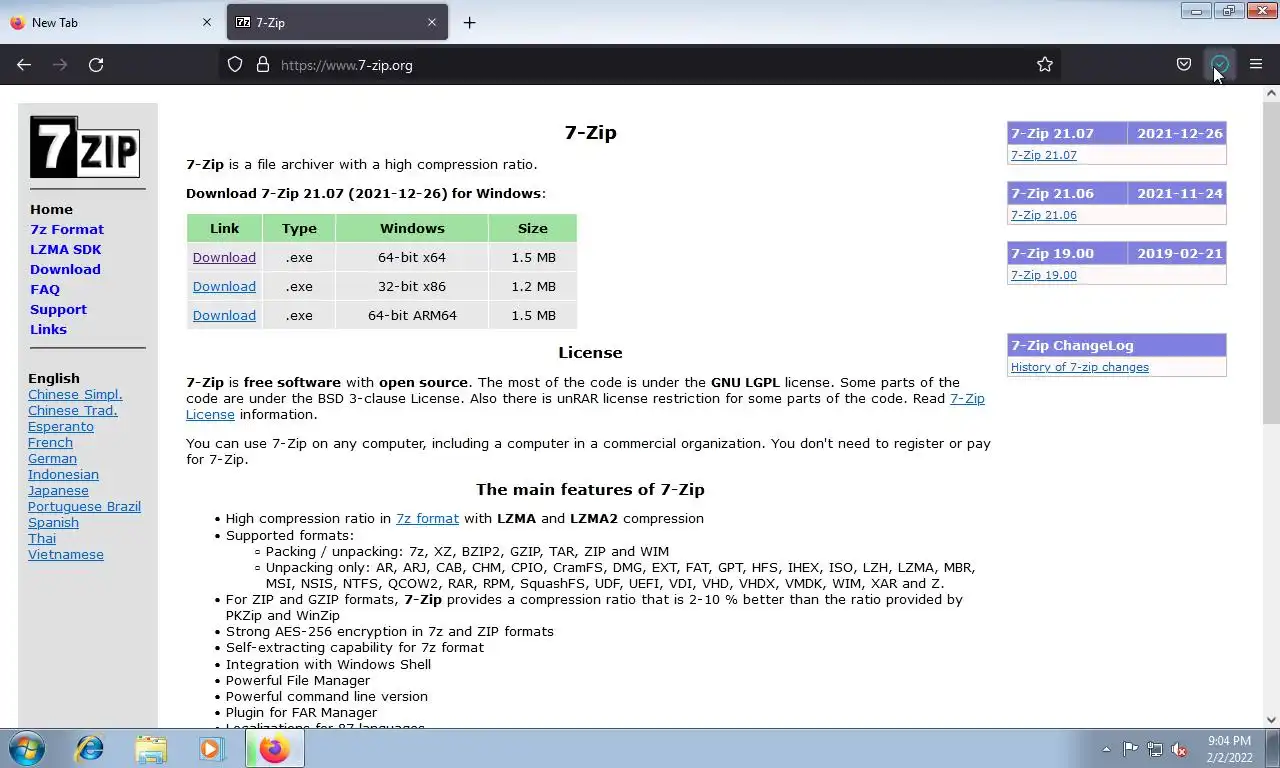Open the Download sidebar link
1280x768 pixels.
65,269
